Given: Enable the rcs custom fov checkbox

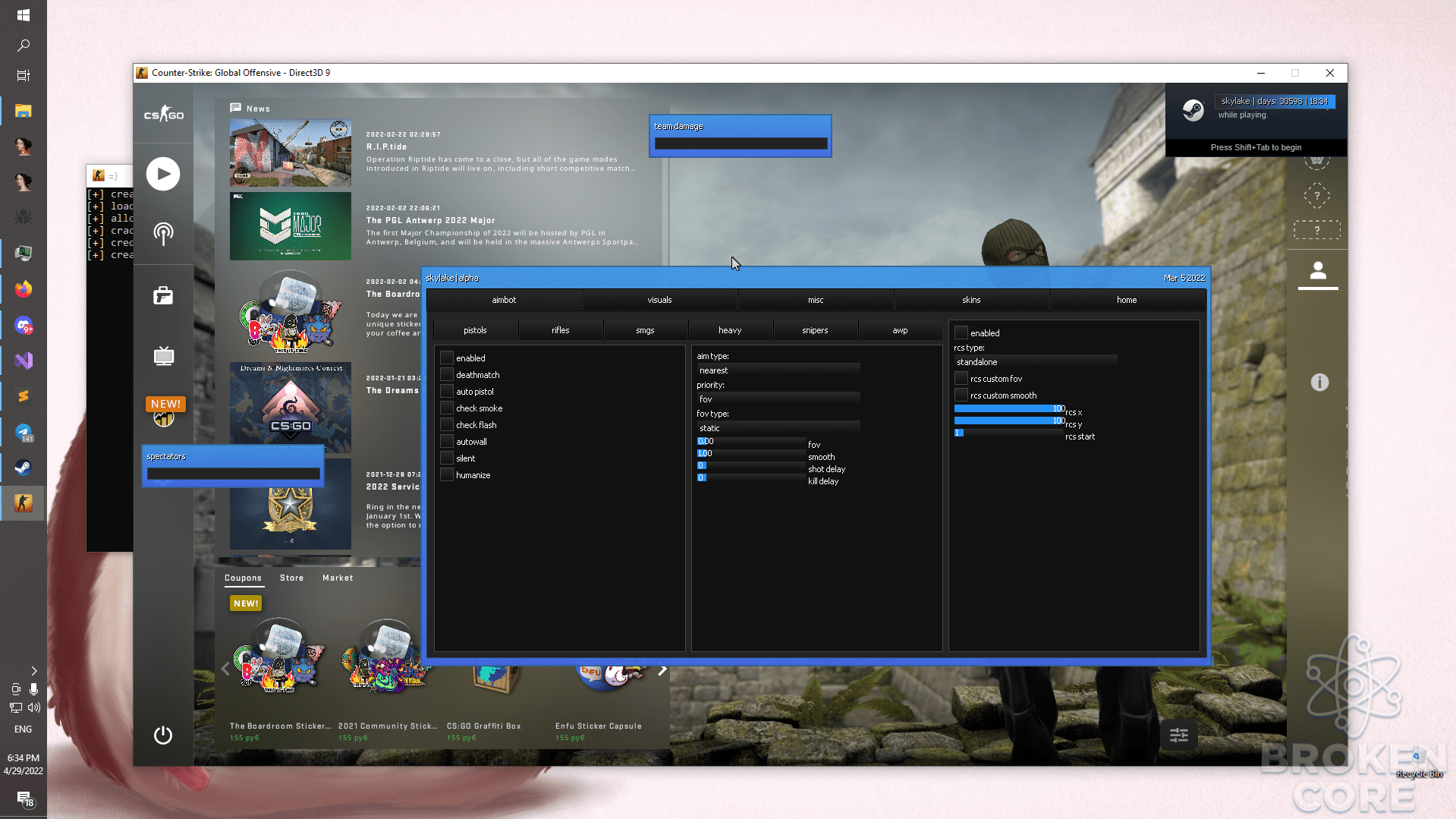Looking at the screenshot, I should 961,378.
